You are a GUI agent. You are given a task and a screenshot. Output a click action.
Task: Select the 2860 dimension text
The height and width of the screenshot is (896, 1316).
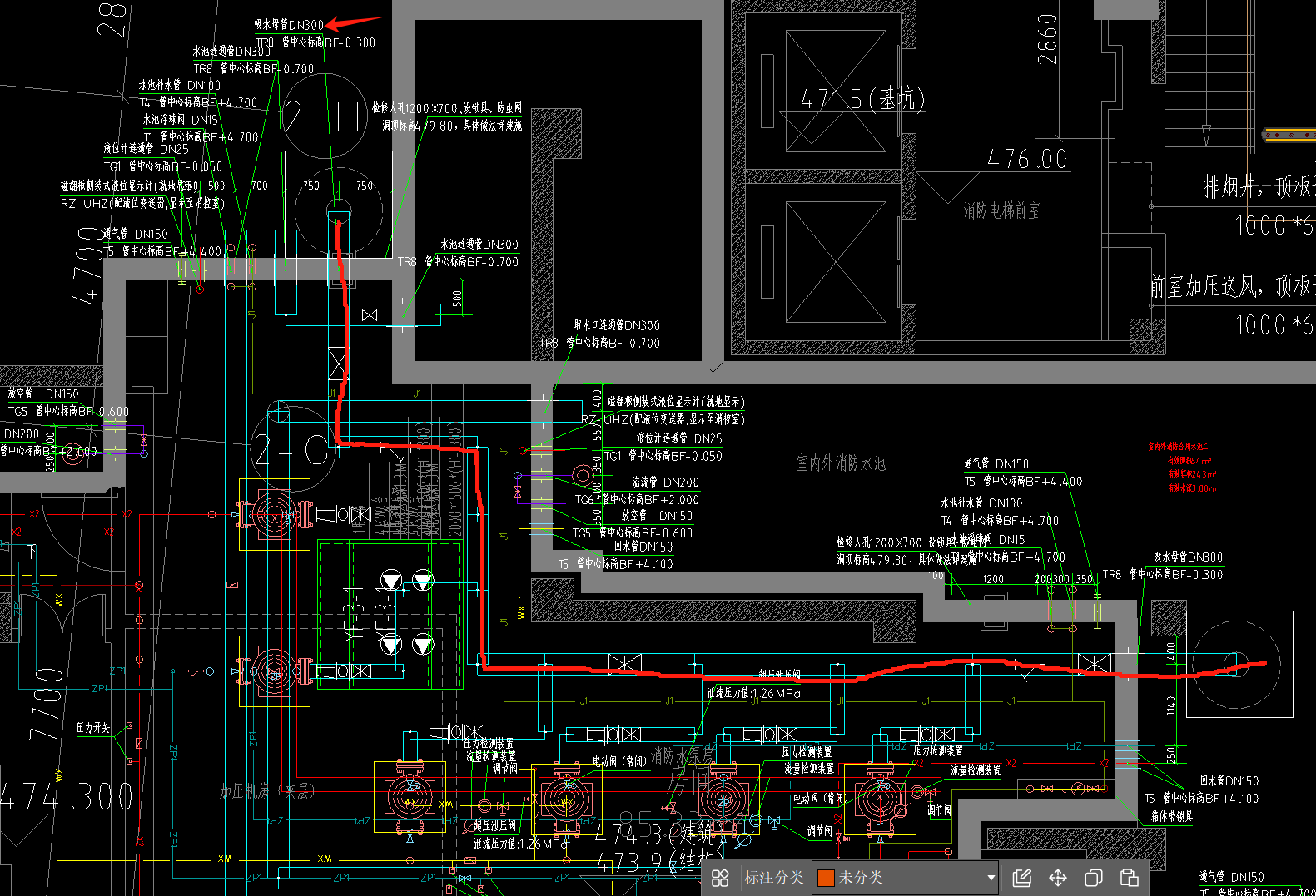[x=1047, y=39]
